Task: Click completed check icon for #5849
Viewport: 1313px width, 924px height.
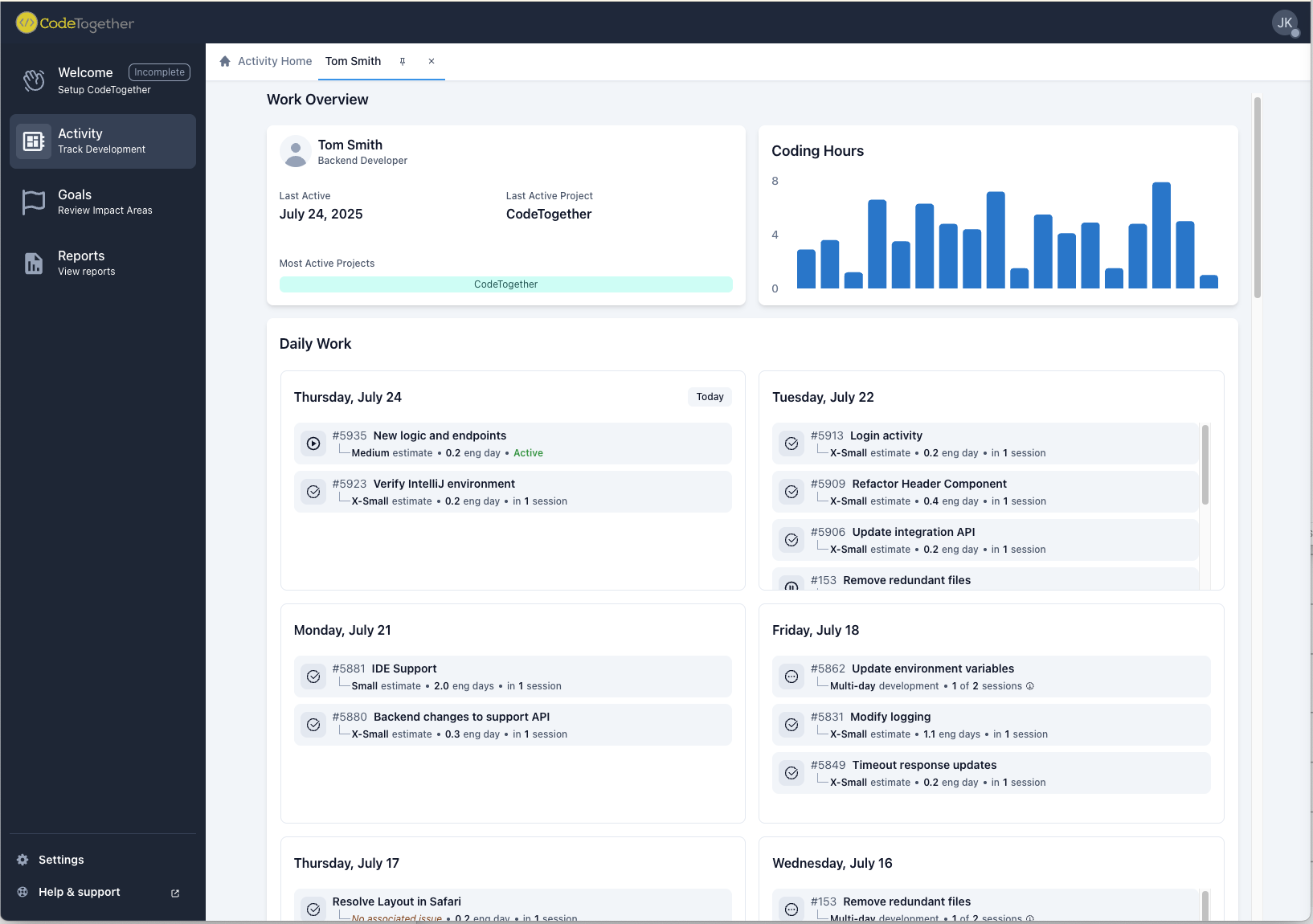Action: point(791,773)
